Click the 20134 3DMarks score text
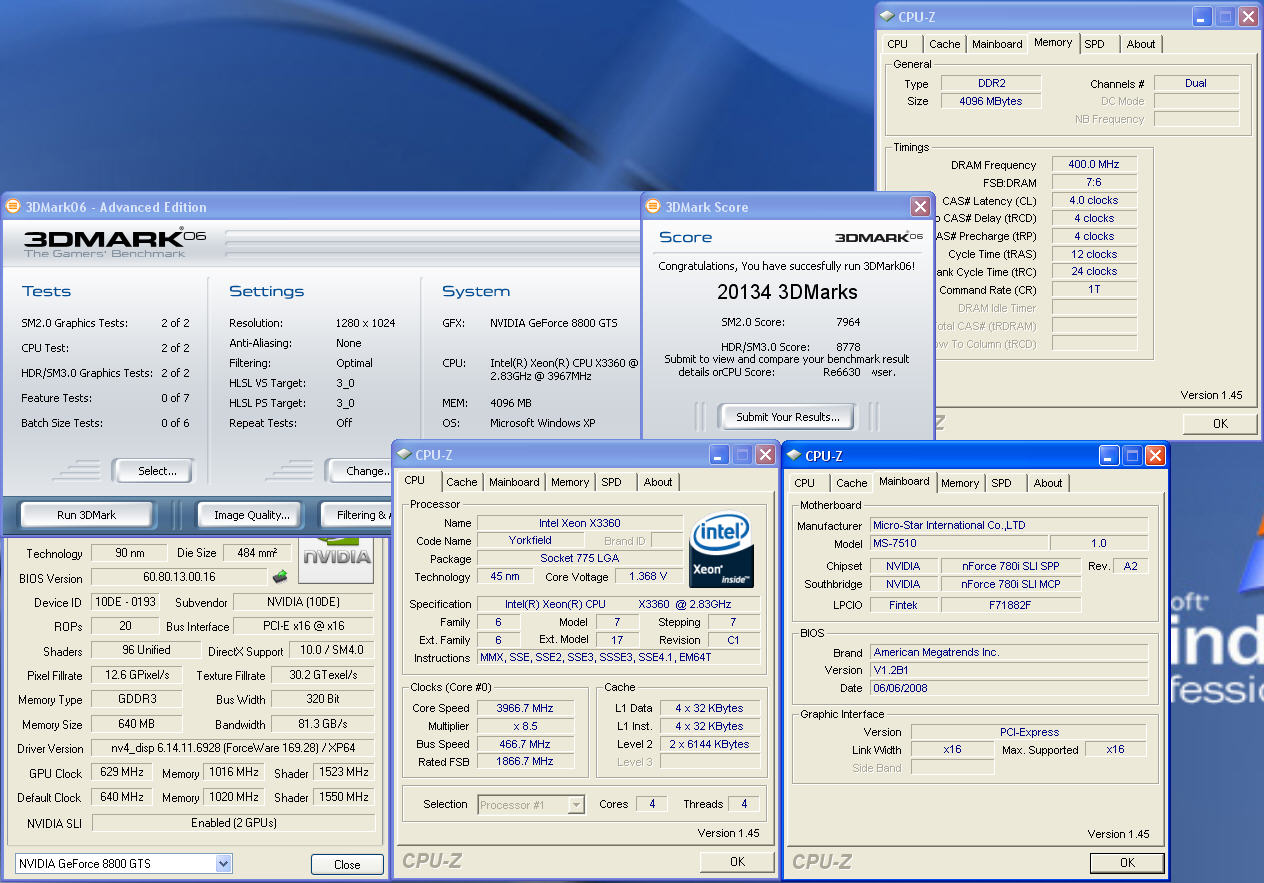 coord(787,292)
